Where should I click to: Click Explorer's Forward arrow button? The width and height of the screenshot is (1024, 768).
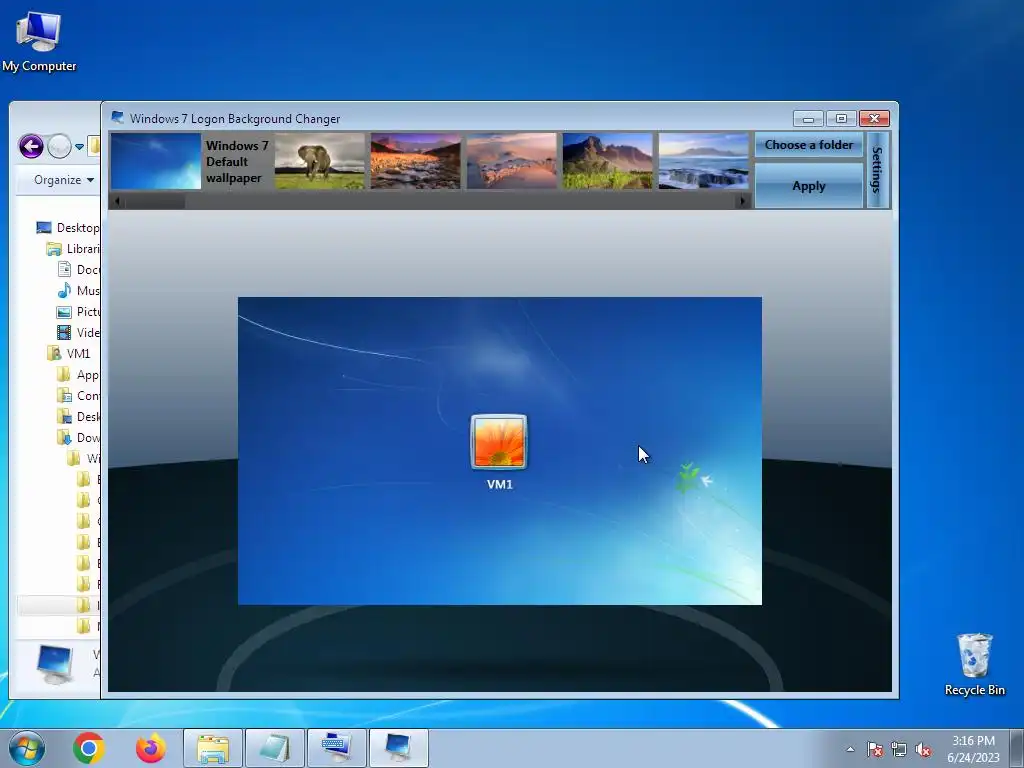pos(59,146)
